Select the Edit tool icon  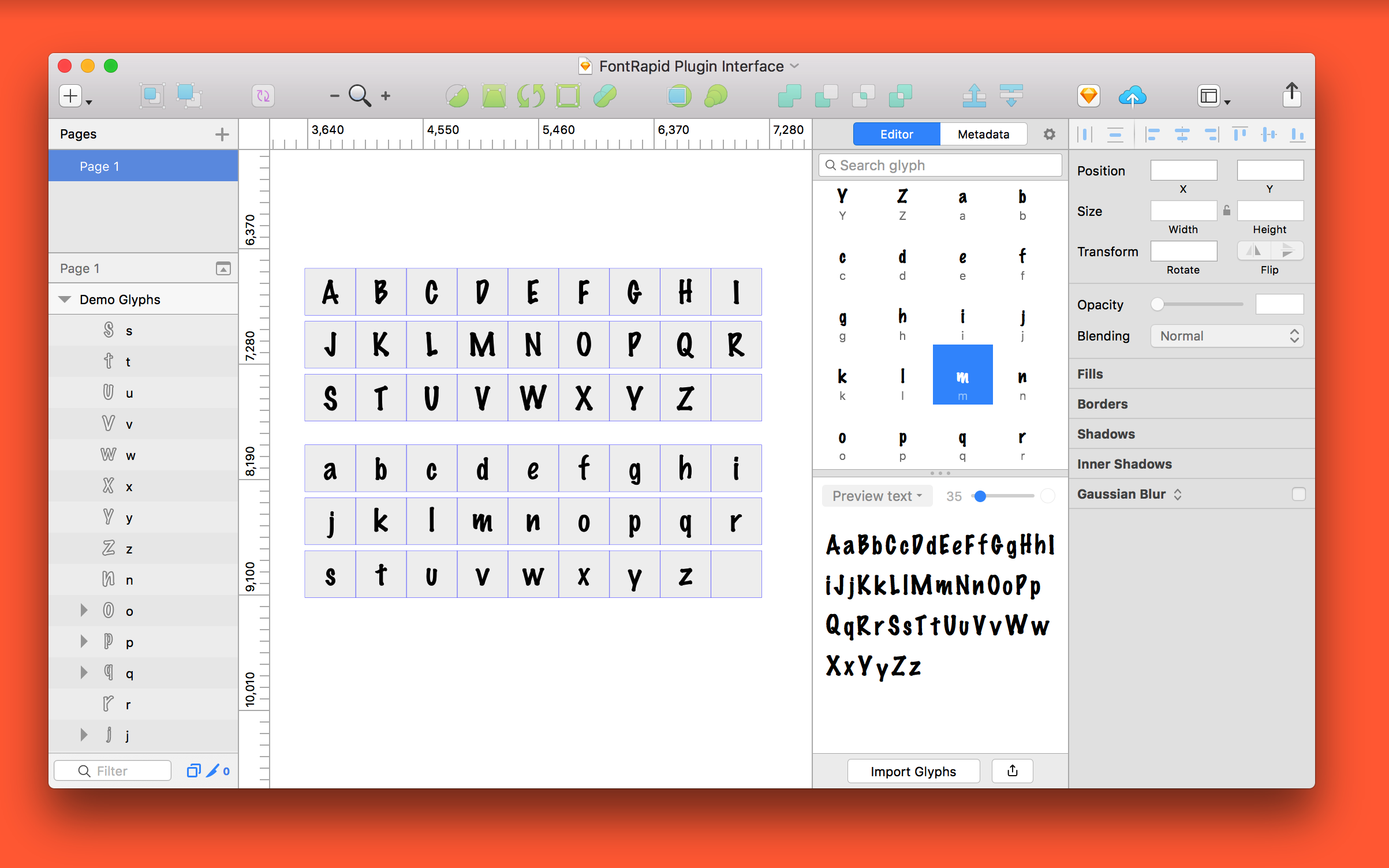pos(457,96)
